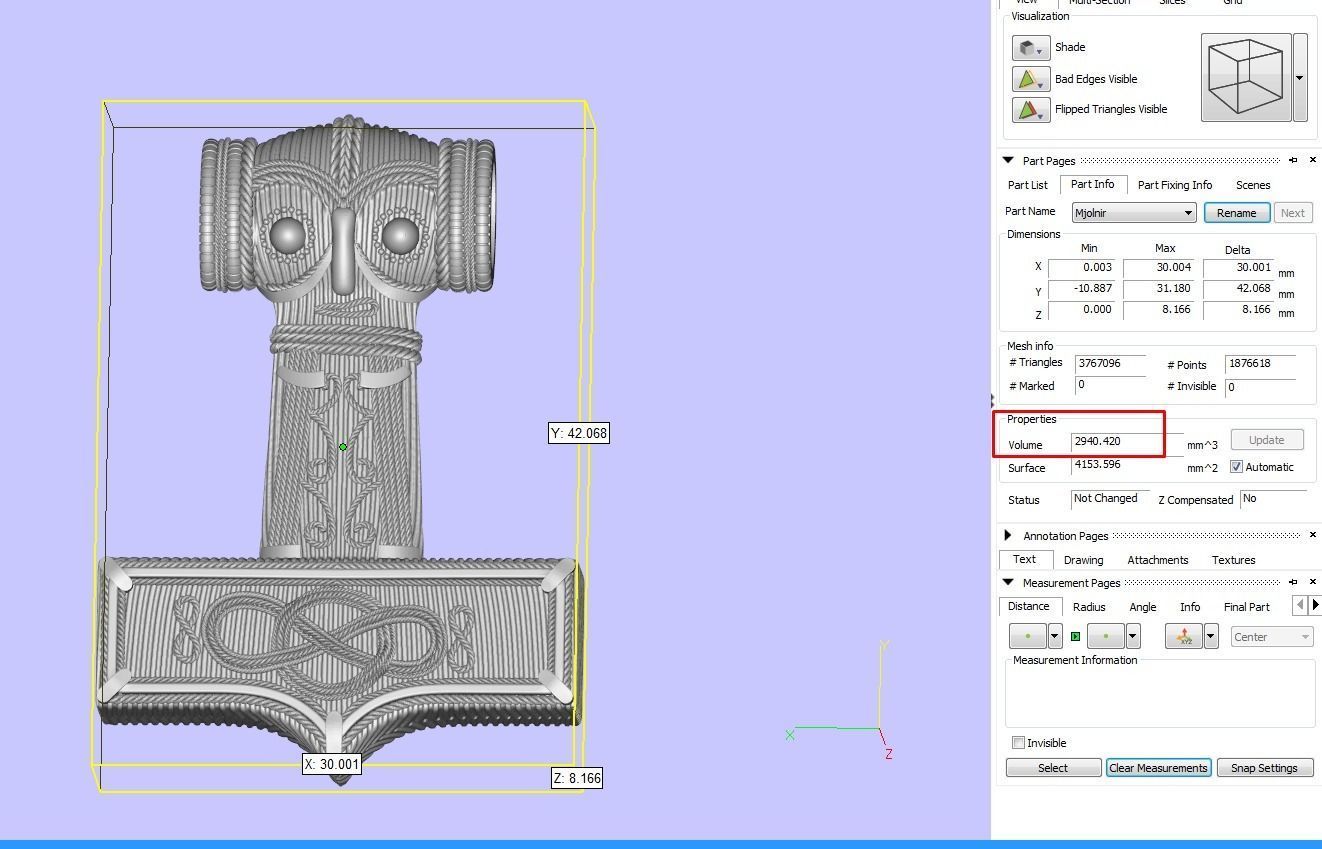
Task: Open the second point type dropdown arrow
Action: 1133,636
